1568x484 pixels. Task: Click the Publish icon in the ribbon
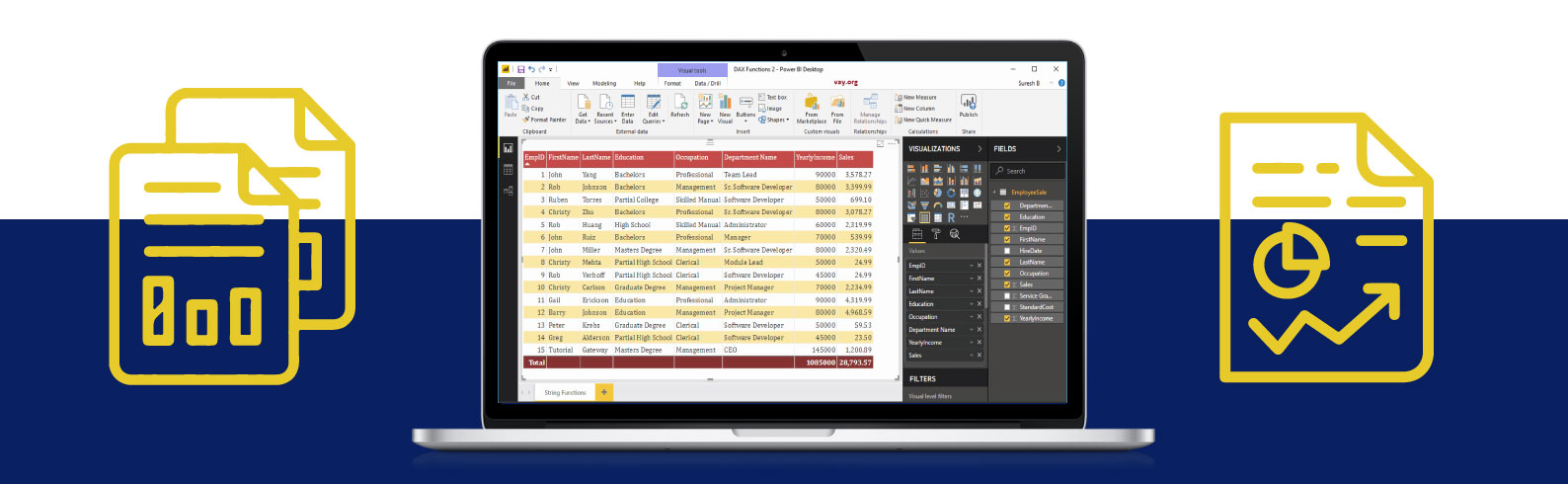click(968, 105)
